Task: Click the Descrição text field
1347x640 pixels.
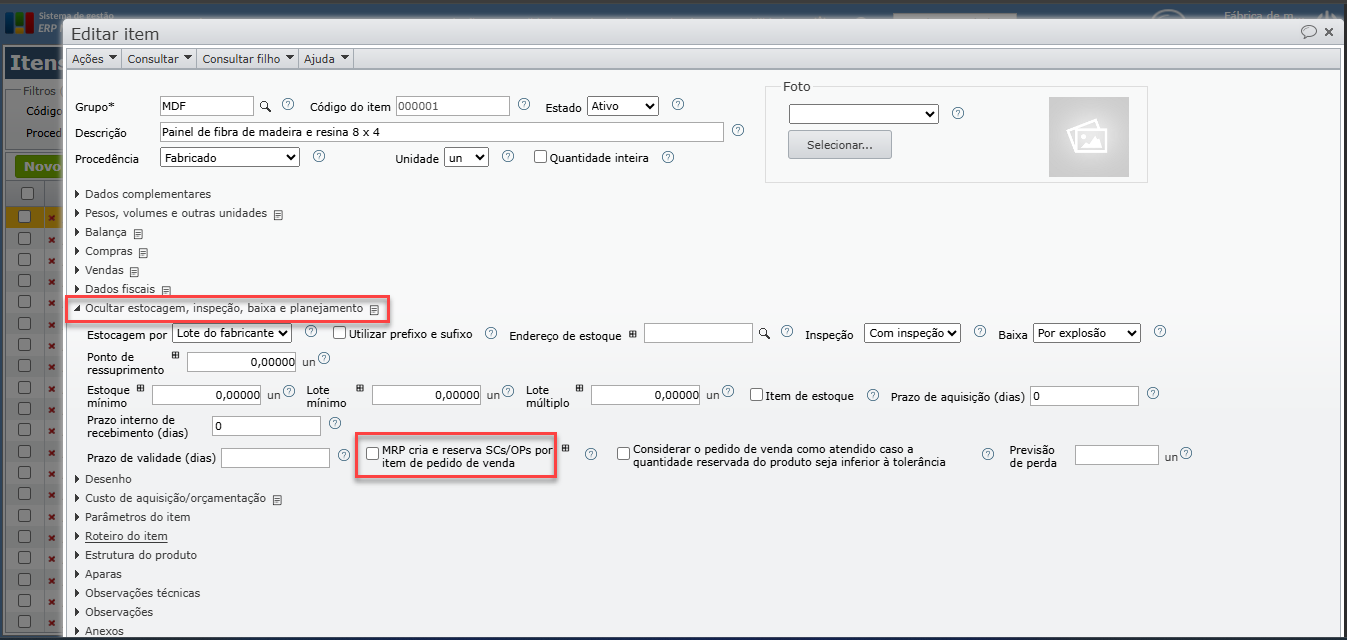Action: point(441,132)
